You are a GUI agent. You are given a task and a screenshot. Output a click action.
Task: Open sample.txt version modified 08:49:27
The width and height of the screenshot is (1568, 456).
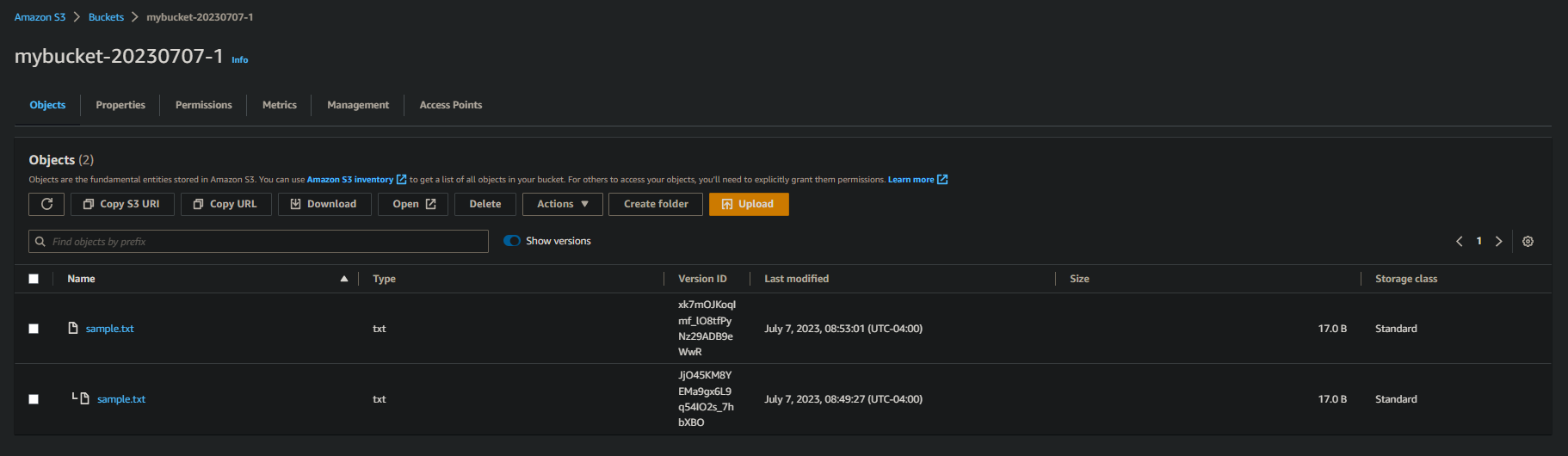[x=121, y=399]
